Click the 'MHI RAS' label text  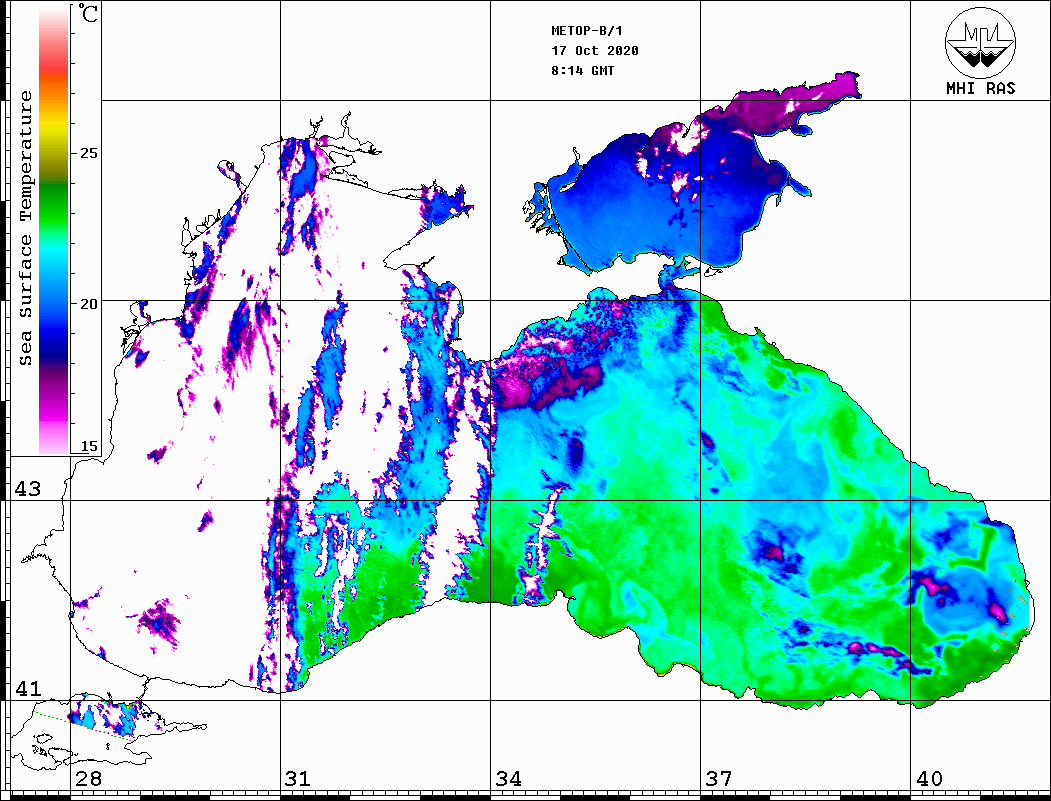tap(980, 88)
